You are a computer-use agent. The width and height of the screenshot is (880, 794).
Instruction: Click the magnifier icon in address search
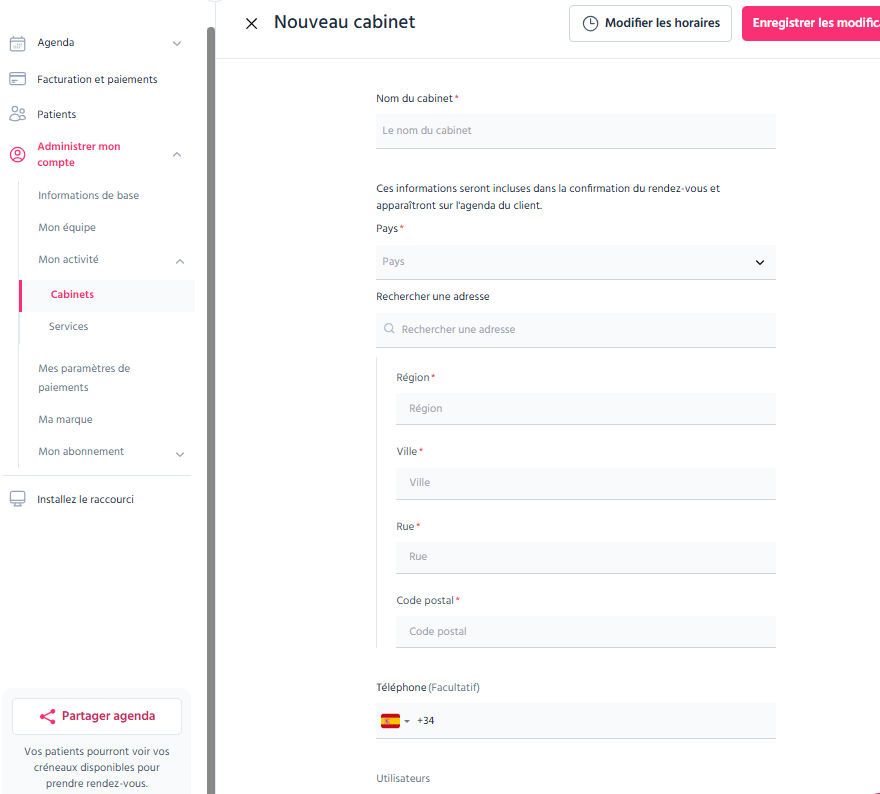389,329
